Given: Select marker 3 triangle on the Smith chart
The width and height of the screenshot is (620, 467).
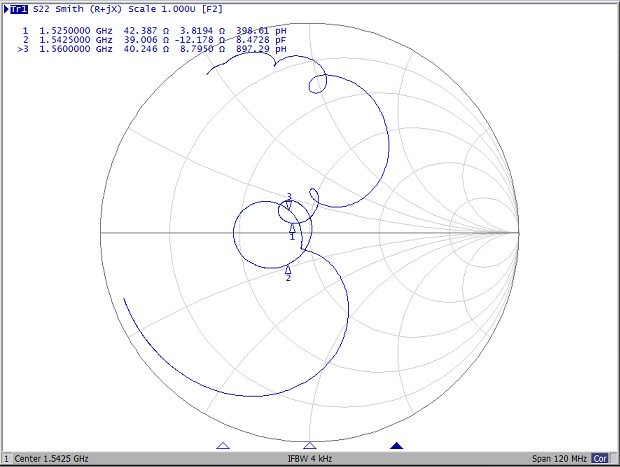Looking at the screenshot, I should tap(289, 205).
